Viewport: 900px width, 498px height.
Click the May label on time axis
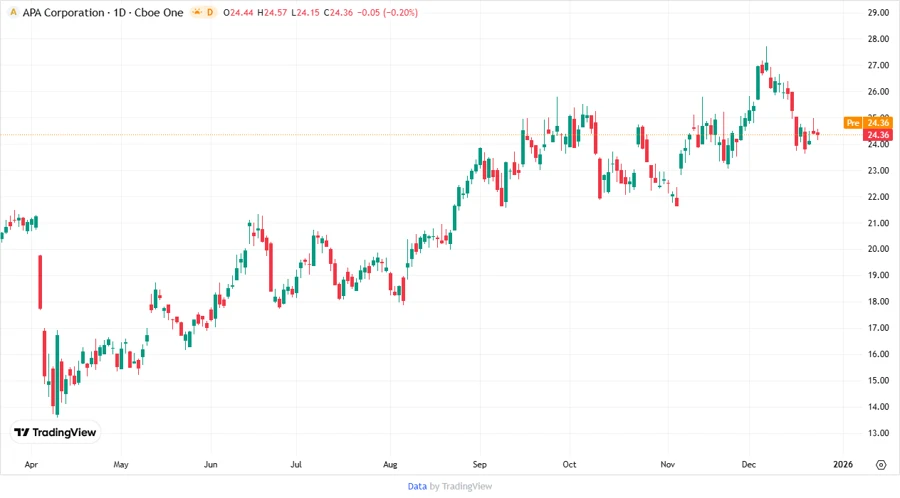[121, 465]
